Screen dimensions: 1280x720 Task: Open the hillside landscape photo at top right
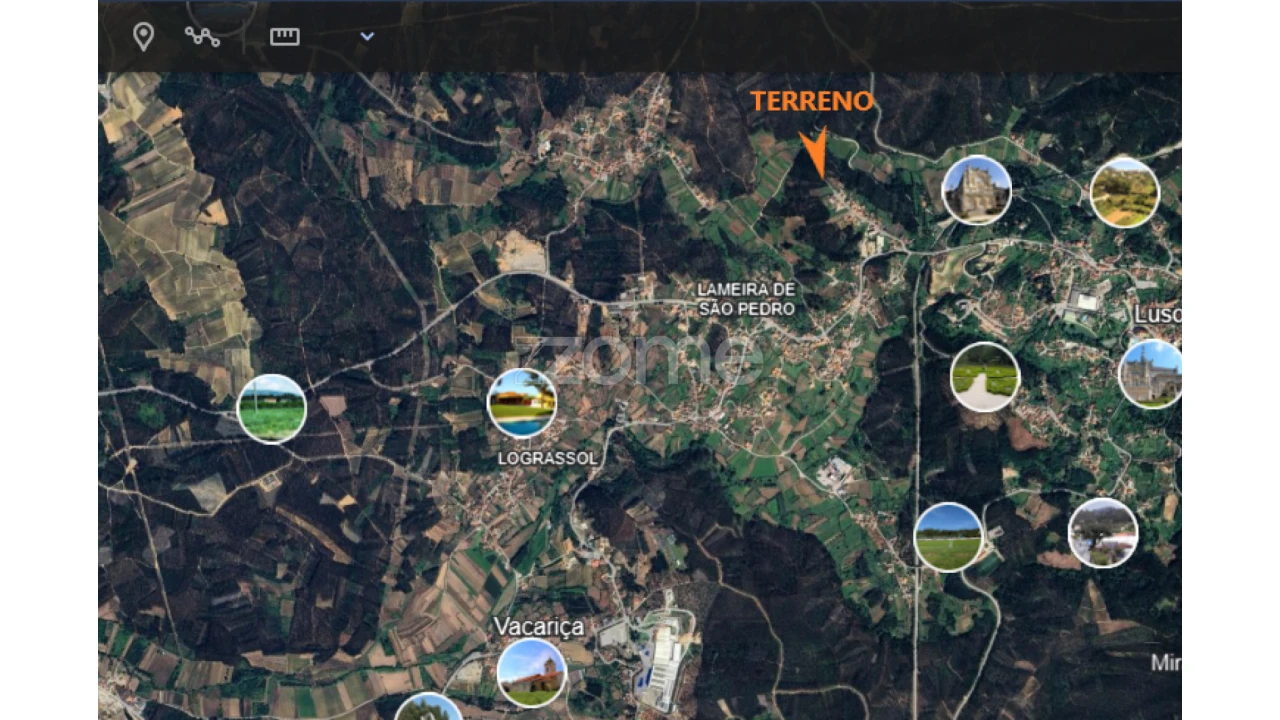click(1124, 193)
